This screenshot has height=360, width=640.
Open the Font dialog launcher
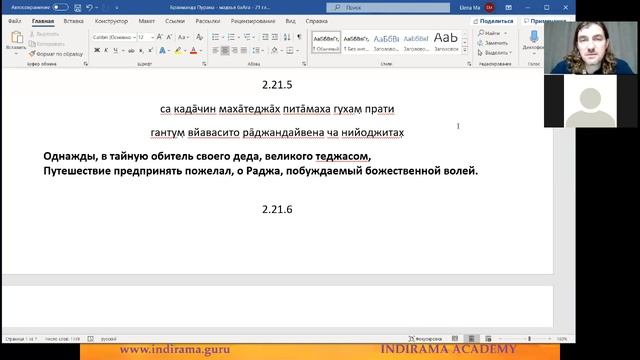pyautogui.click(x=204, y=64)
